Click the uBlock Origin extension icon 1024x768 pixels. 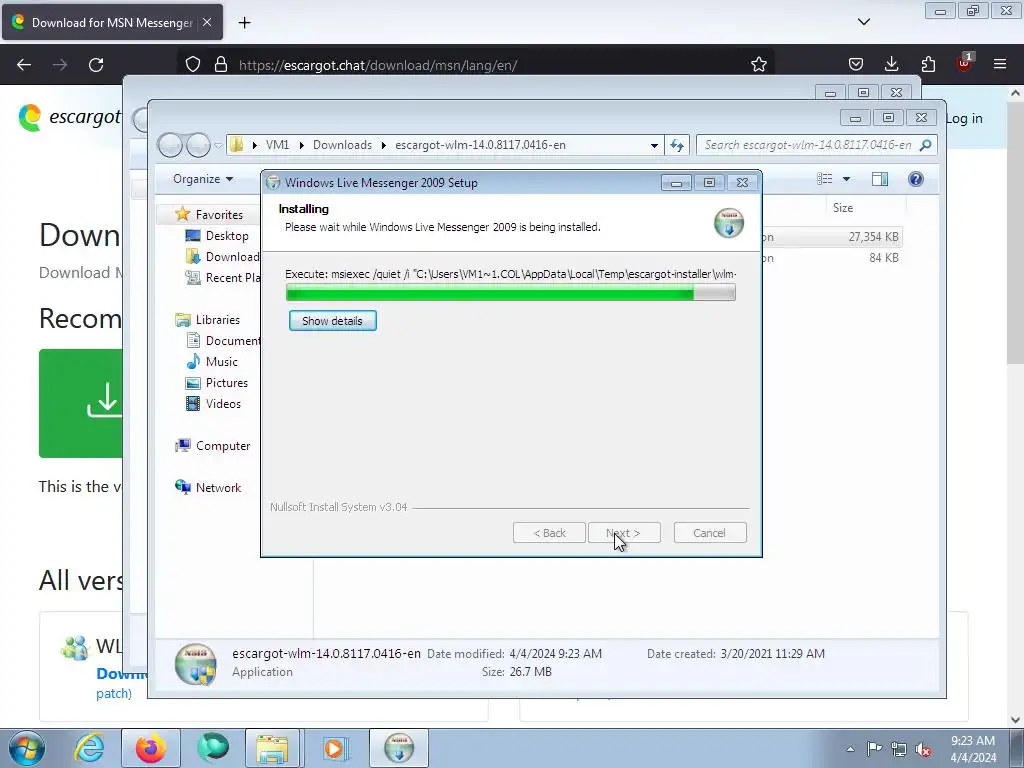(964, 63)
